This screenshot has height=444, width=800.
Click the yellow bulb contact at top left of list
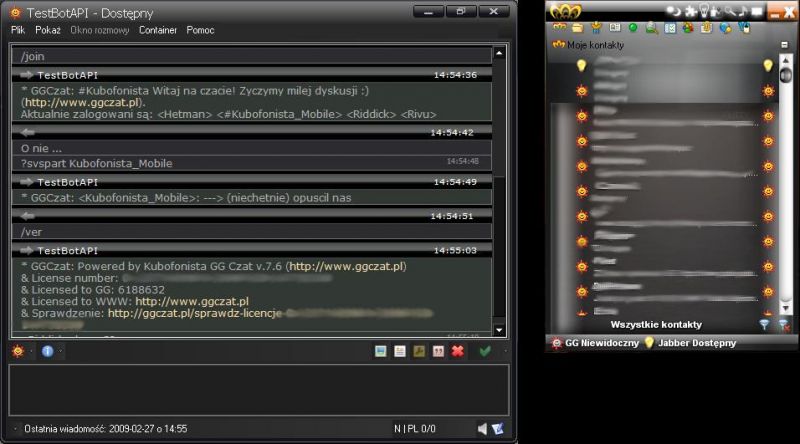click(x=581, y=65)
